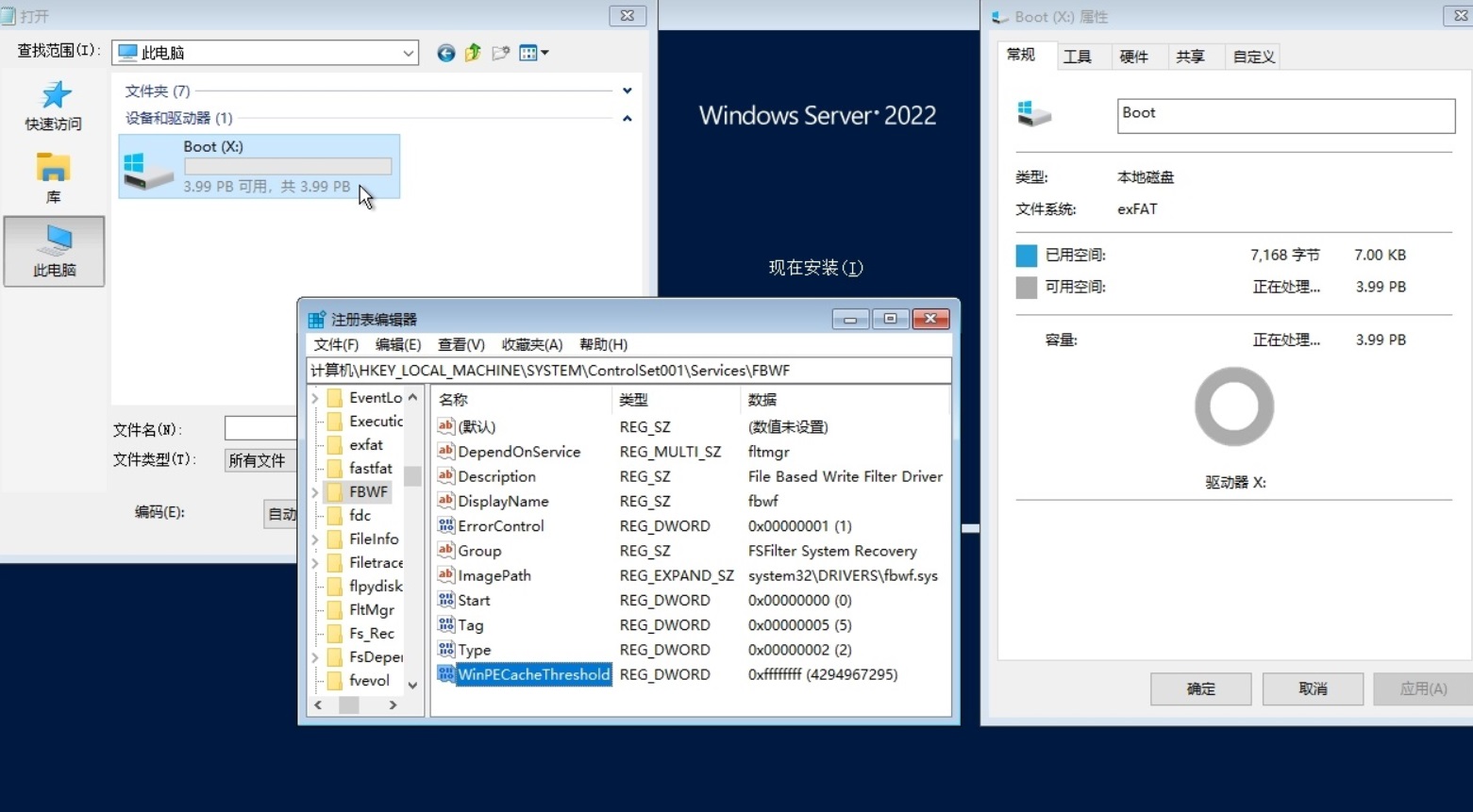Viewport: 1473px width, 812px height.
Task: Select the Boot (X:) drive in 打开 dialog
Action: point(259,166)
